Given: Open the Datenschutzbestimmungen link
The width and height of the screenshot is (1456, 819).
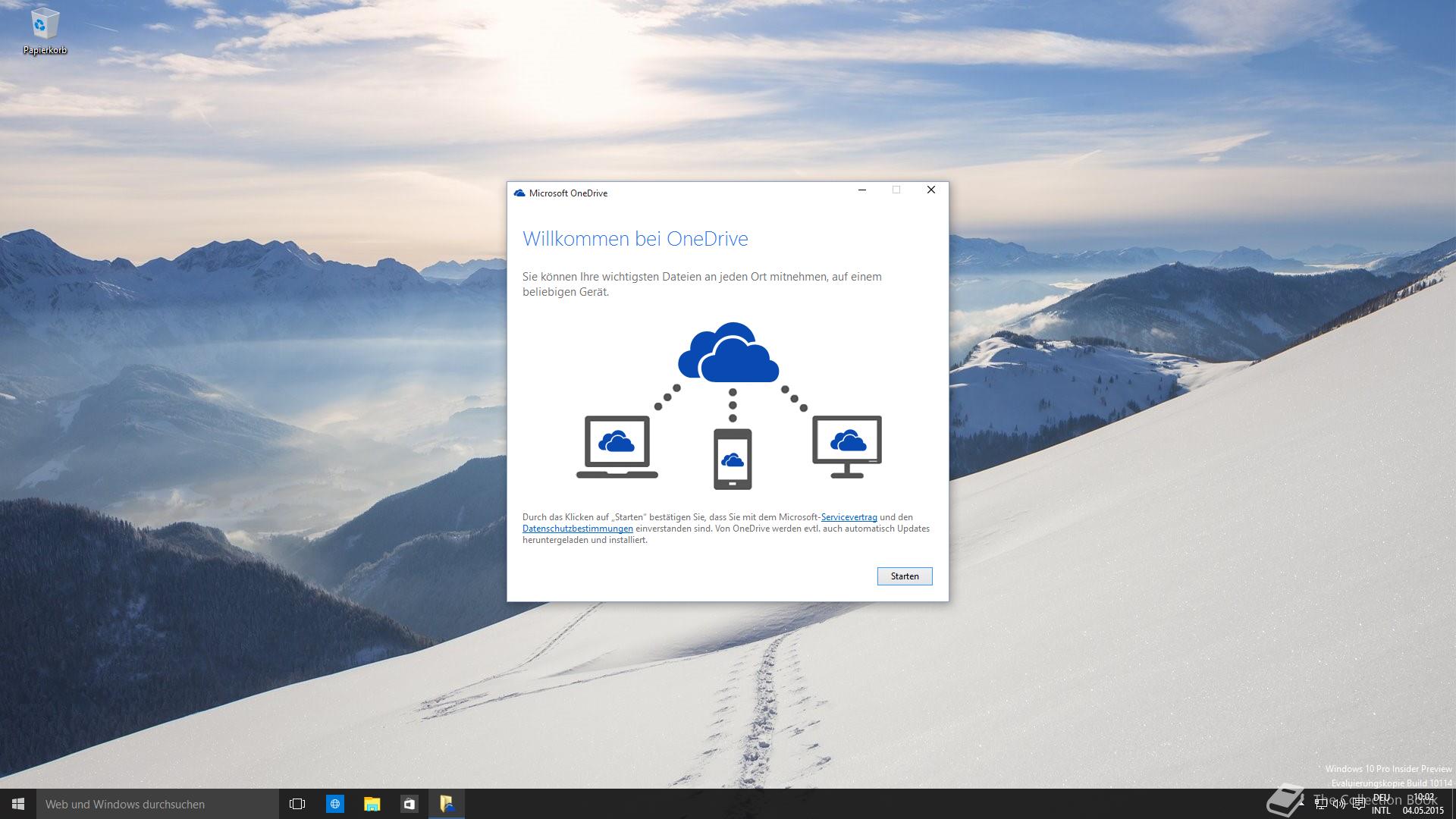Looking at the screenshot, I should (577, 529).
